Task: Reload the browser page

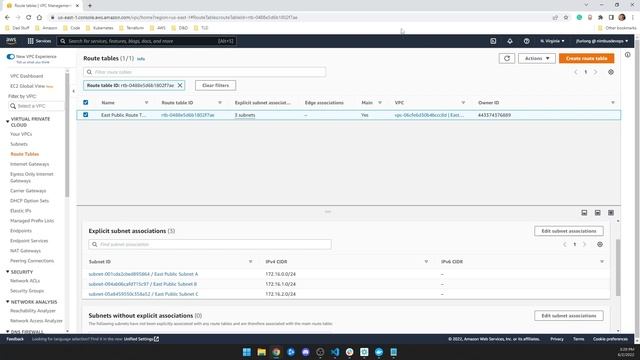Action: click(29, 18)
